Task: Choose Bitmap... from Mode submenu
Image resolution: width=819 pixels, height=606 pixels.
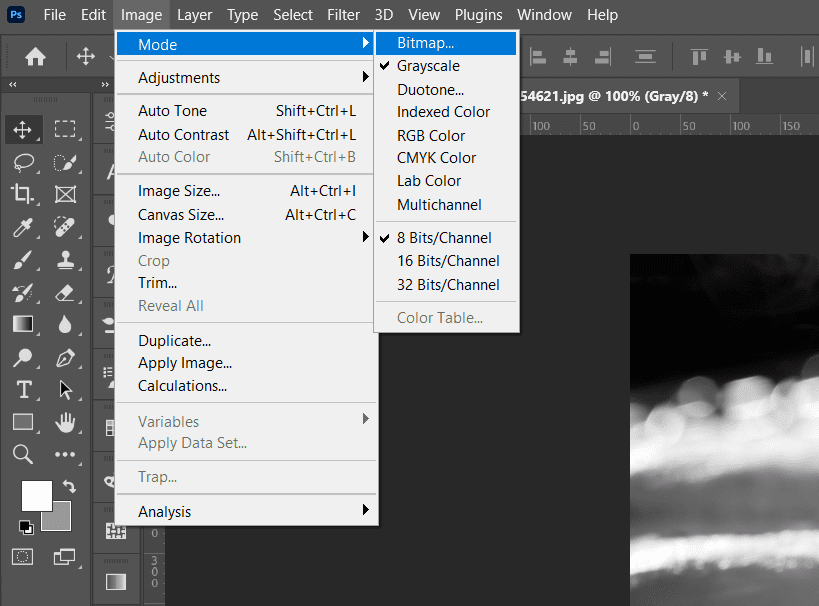Action: (x=447, y=43)
